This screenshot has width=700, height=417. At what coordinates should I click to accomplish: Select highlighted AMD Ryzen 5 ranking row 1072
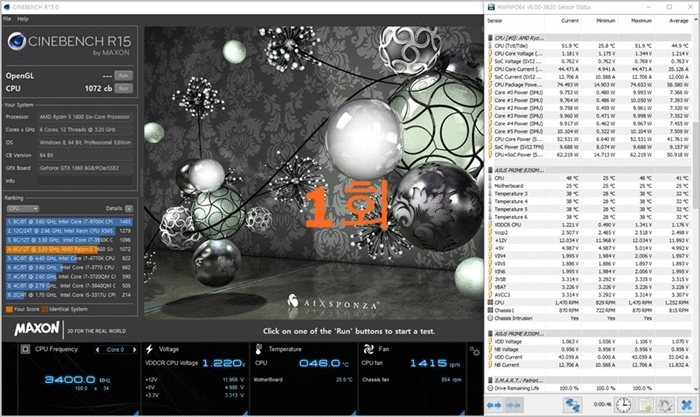(x=69, y=249)
